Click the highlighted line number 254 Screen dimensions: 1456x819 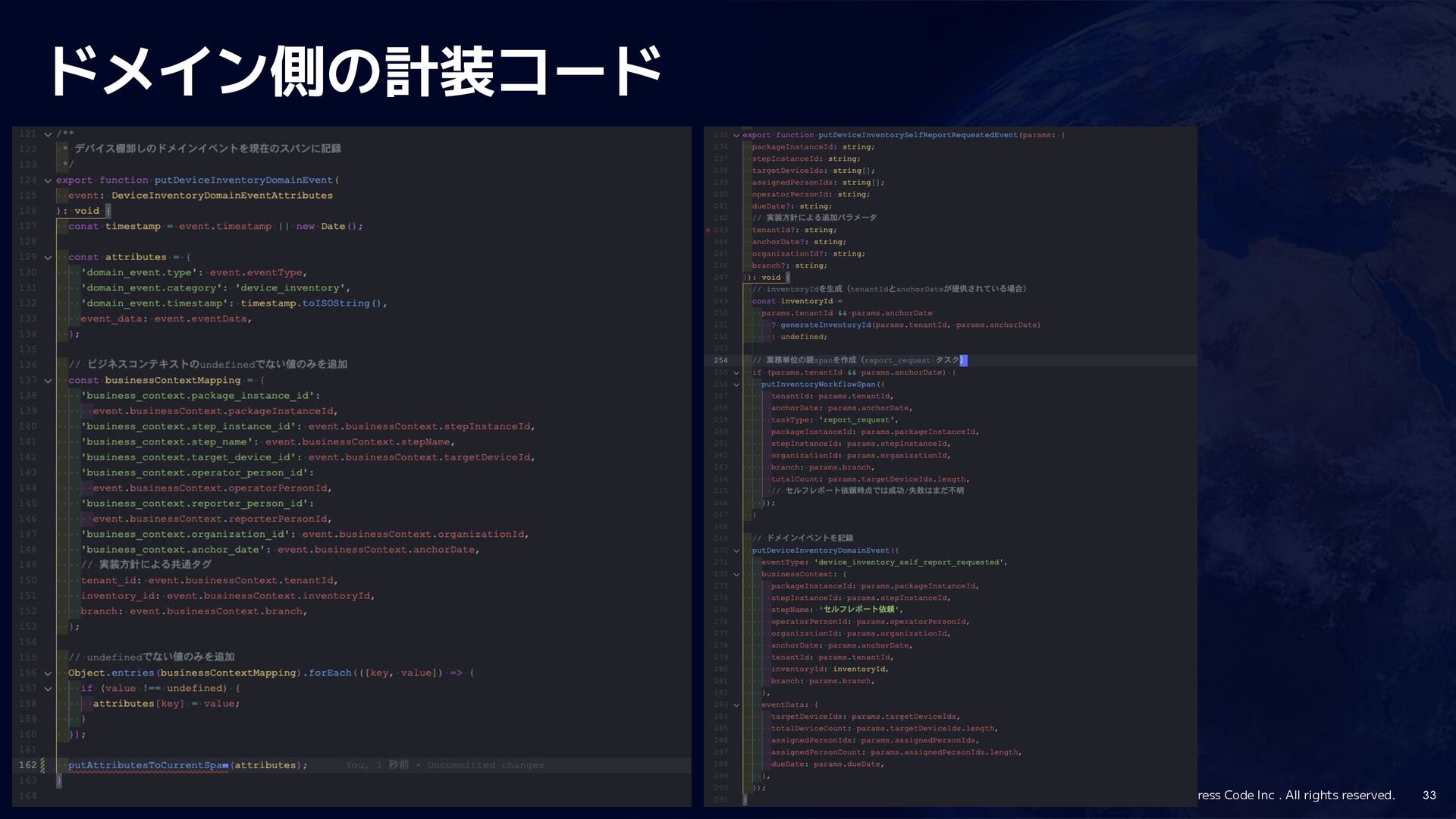click(720, 360)
